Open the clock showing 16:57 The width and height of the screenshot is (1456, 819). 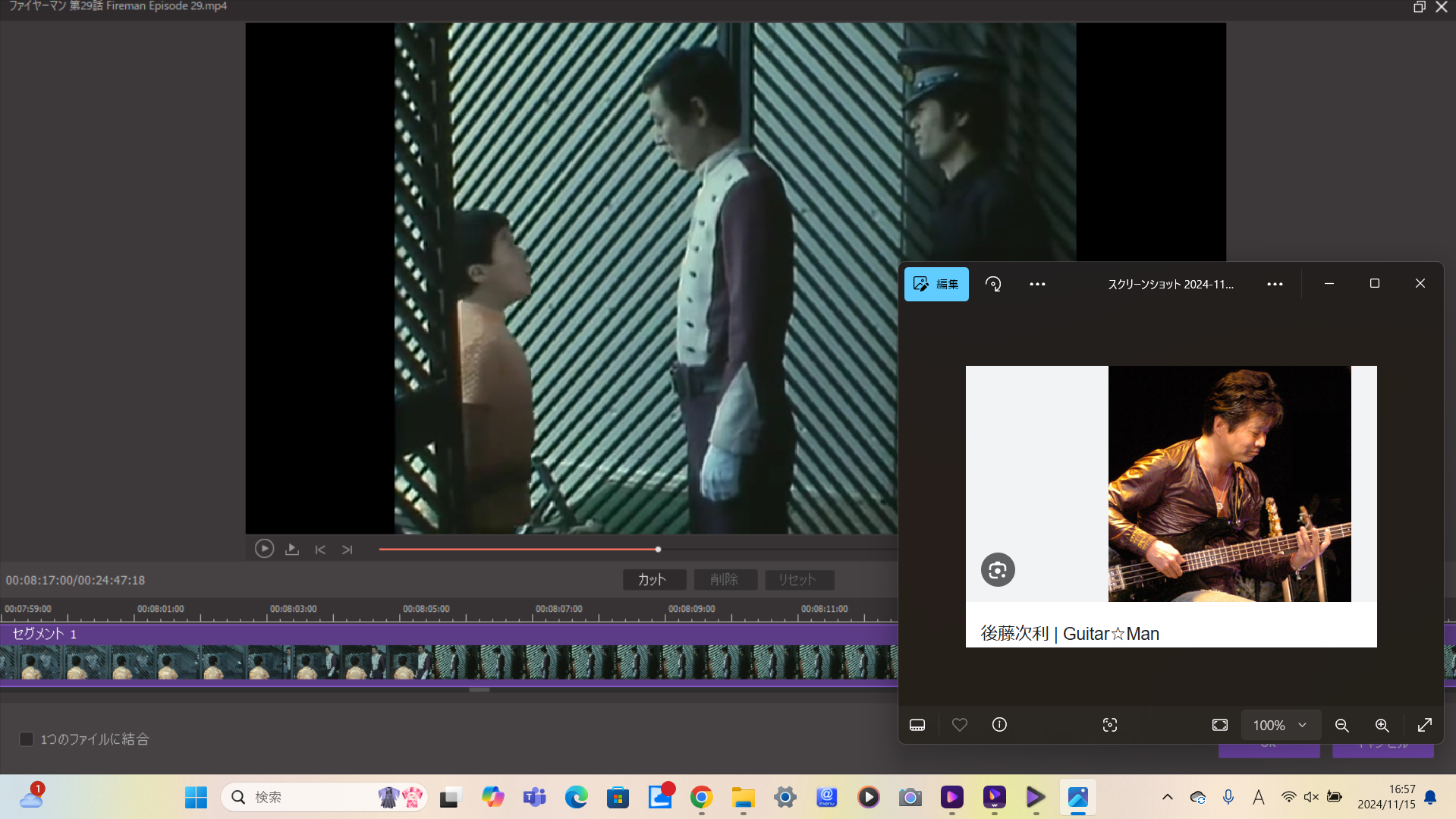coord(1386,797)
